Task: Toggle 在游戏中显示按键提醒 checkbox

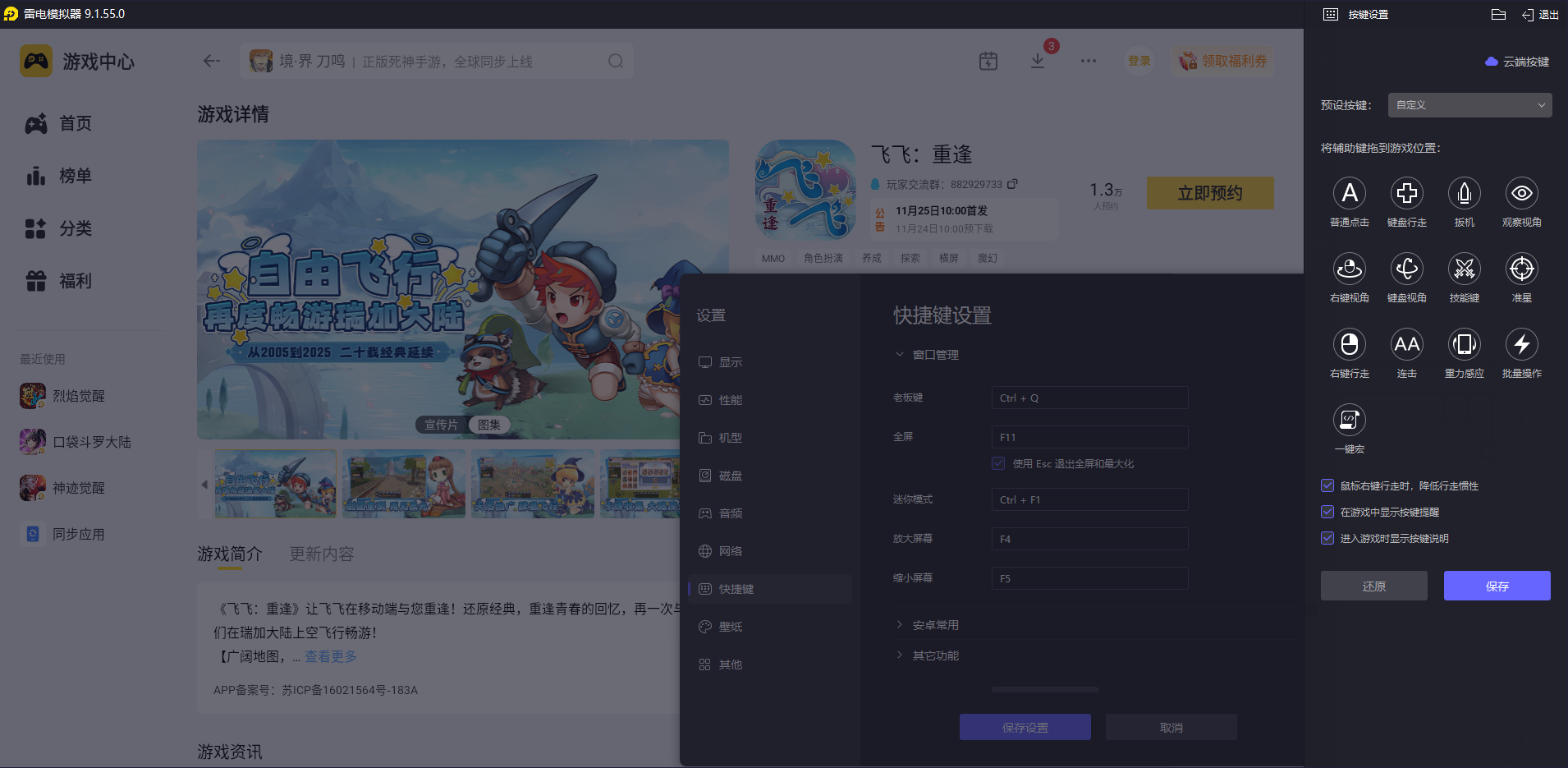Action: click(x=1327, y=512)
